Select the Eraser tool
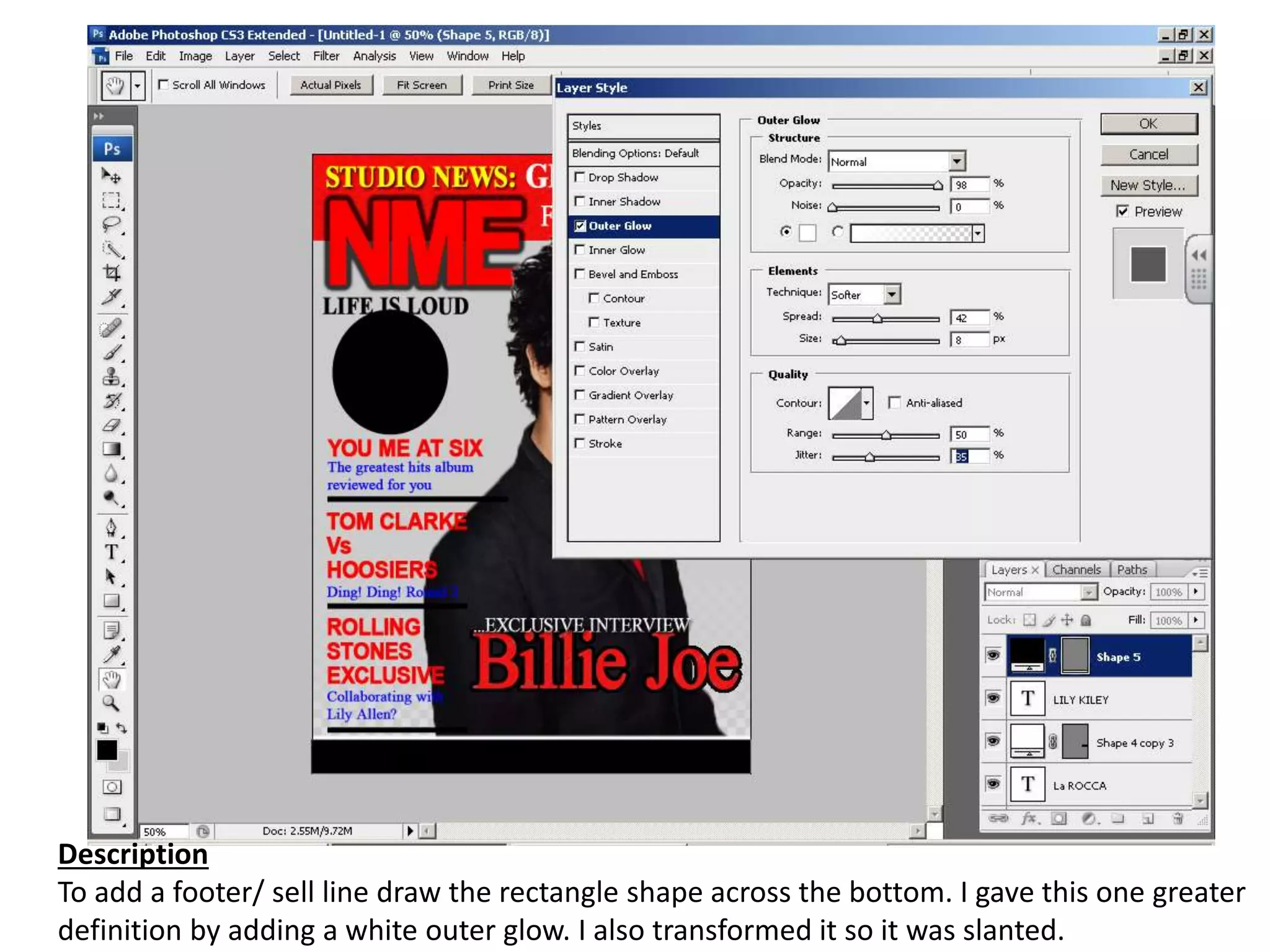This screenshot has height=952, width=1270. (x=112, y=425)
